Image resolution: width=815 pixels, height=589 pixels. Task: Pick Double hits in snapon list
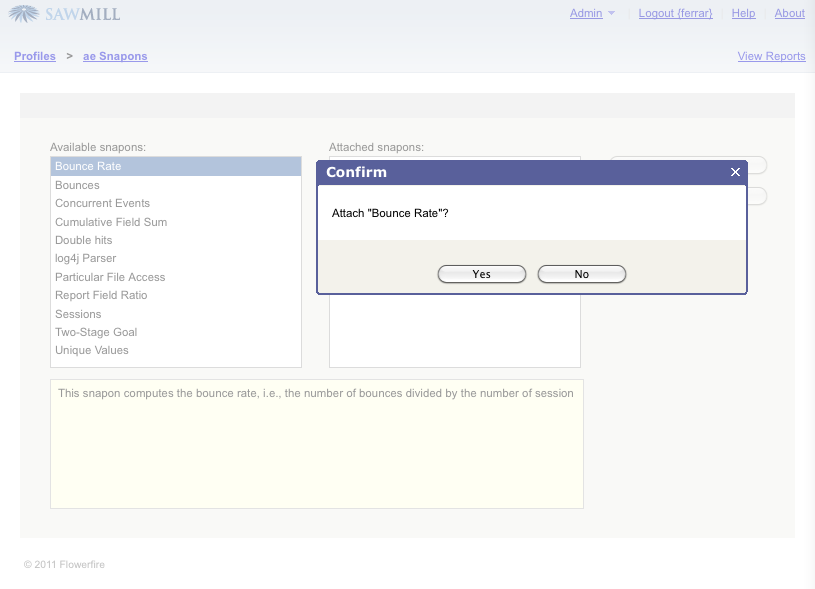[83, 240]
